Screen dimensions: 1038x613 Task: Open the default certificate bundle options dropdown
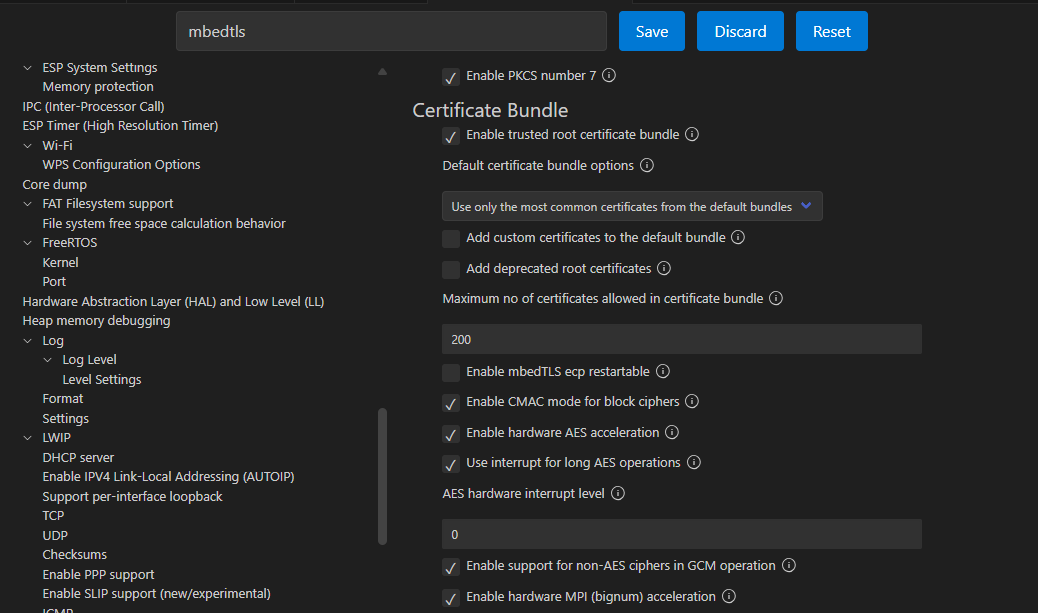[x=632, y=207]
